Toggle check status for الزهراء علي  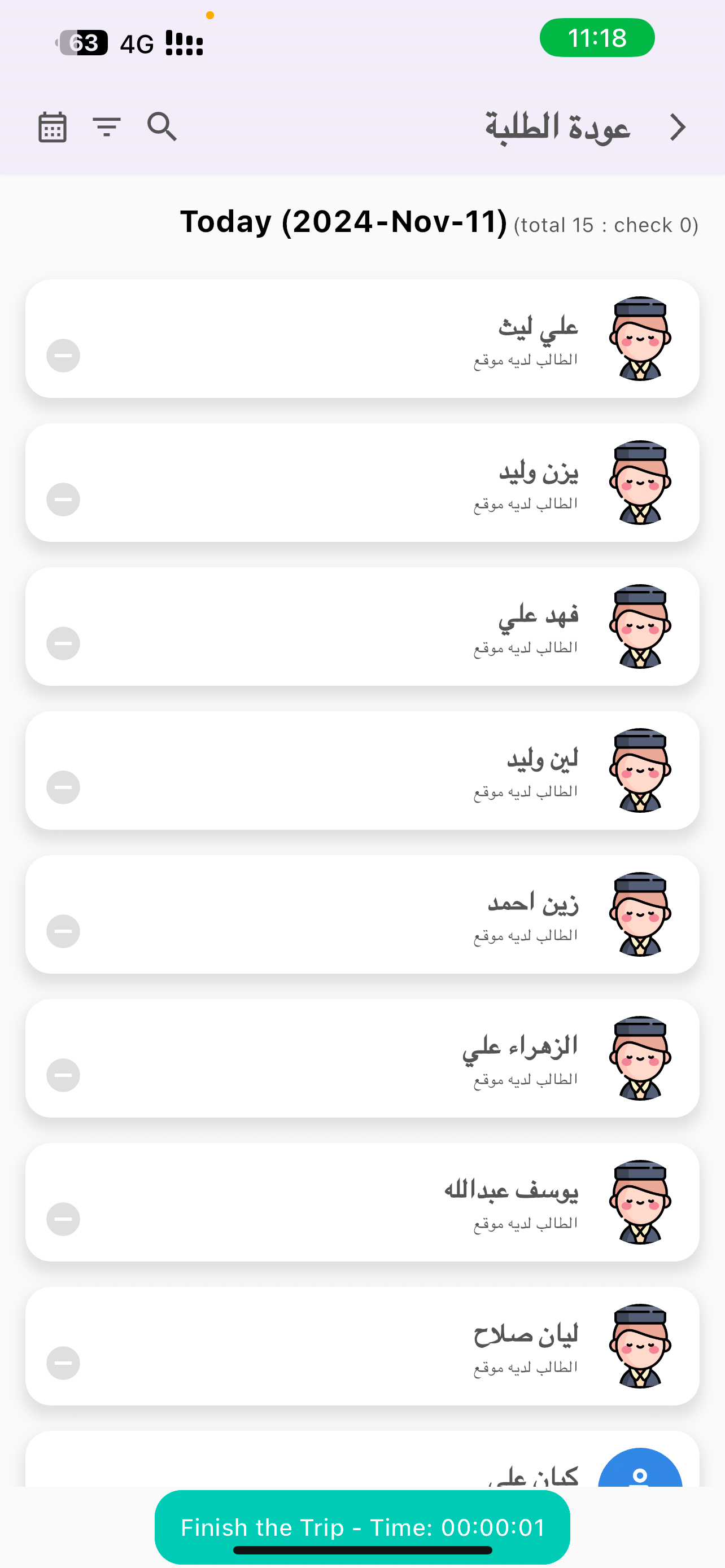[63, 1075]
